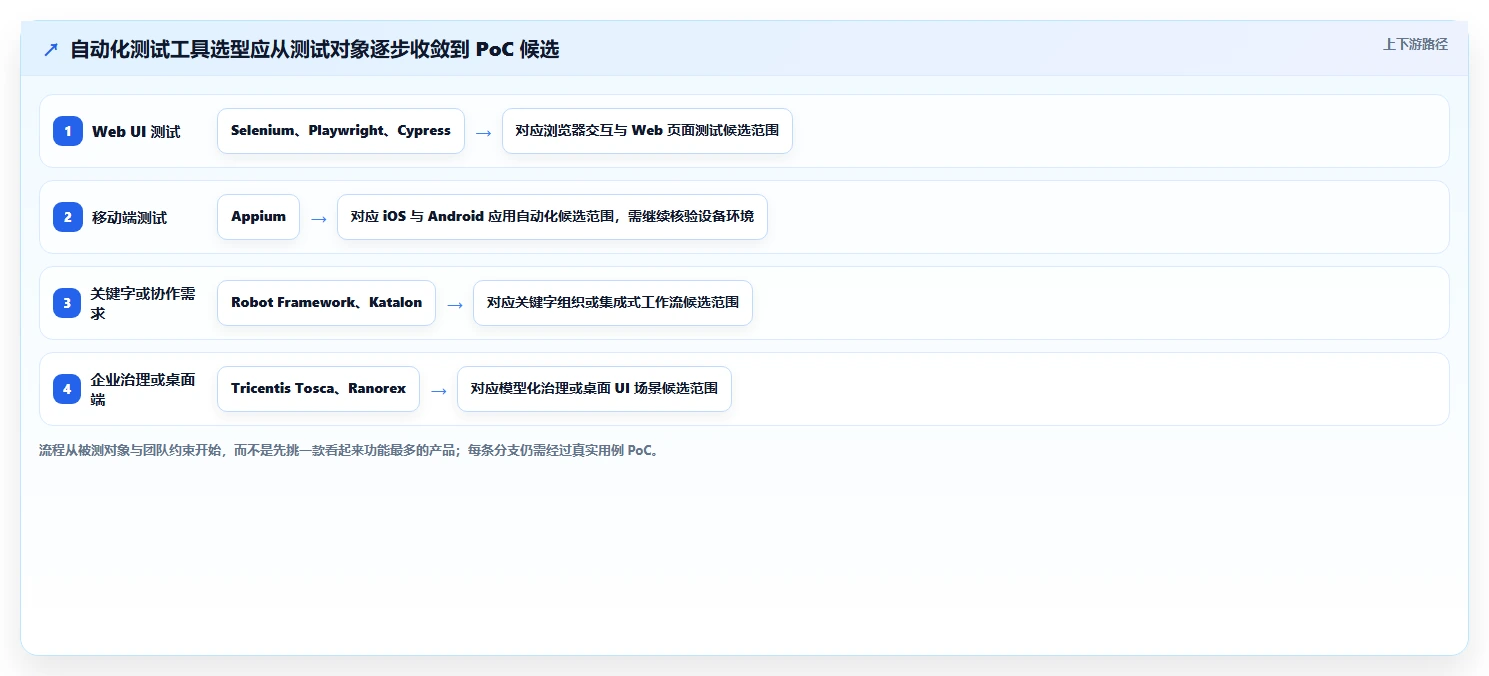Click the 对应浏览器交互与 Web 页面测试候选范围 box
1489x676 pixels.
pyautogui.click(x=647, y=131)
